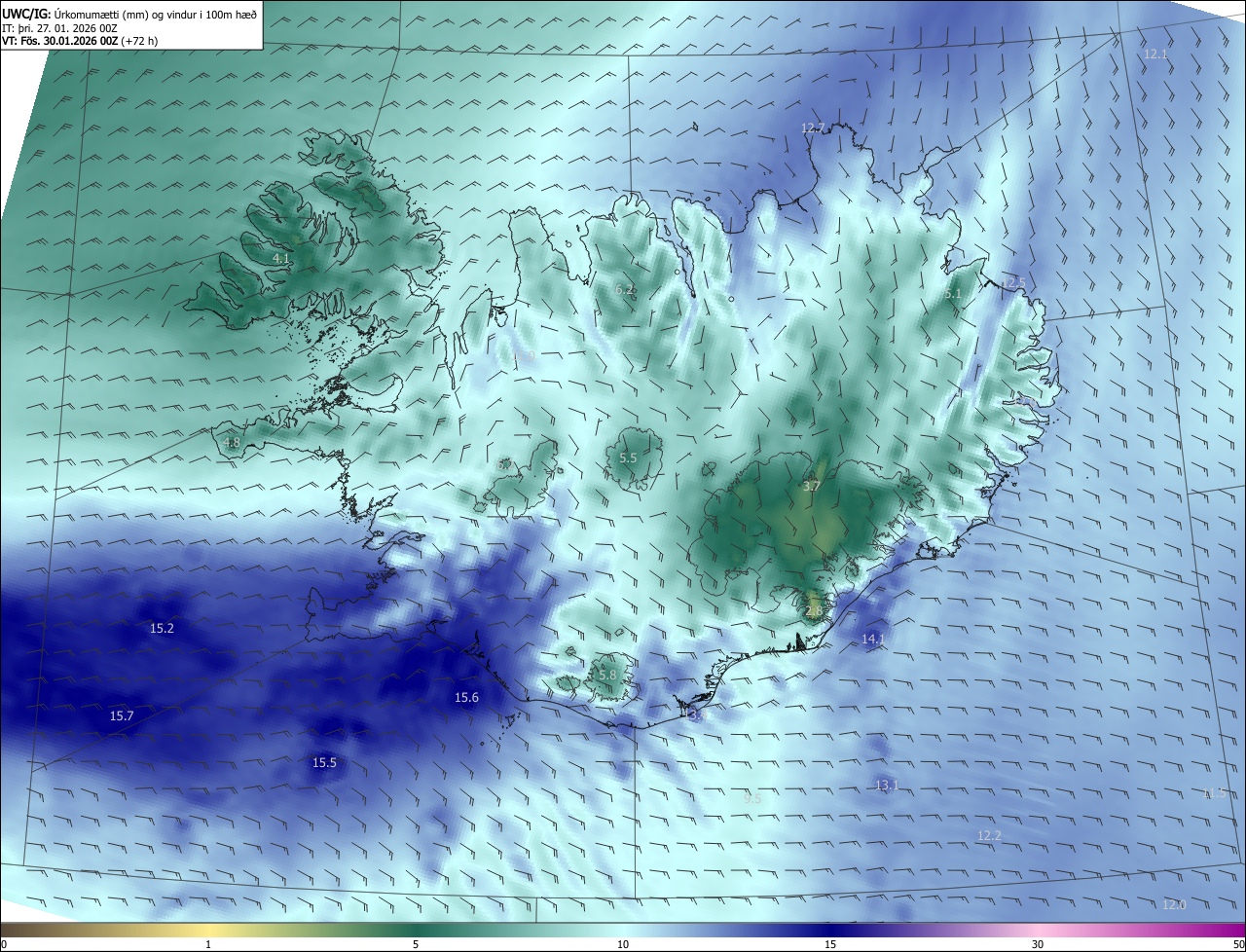Click the 15.6 value near the south coast
Screen dimensions: 1246x952
(x=466, y=697)
